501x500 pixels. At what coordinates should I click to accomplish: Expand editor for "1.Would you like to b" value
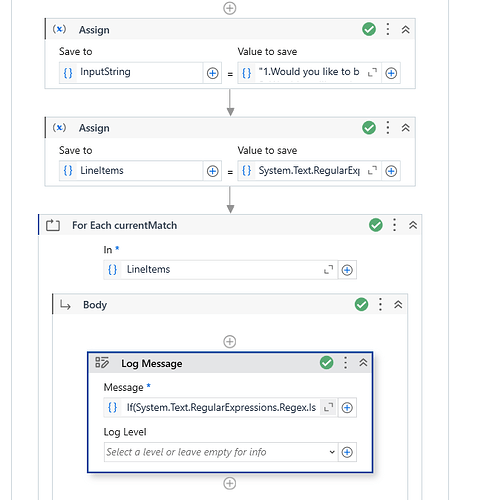tap(372, 72)
